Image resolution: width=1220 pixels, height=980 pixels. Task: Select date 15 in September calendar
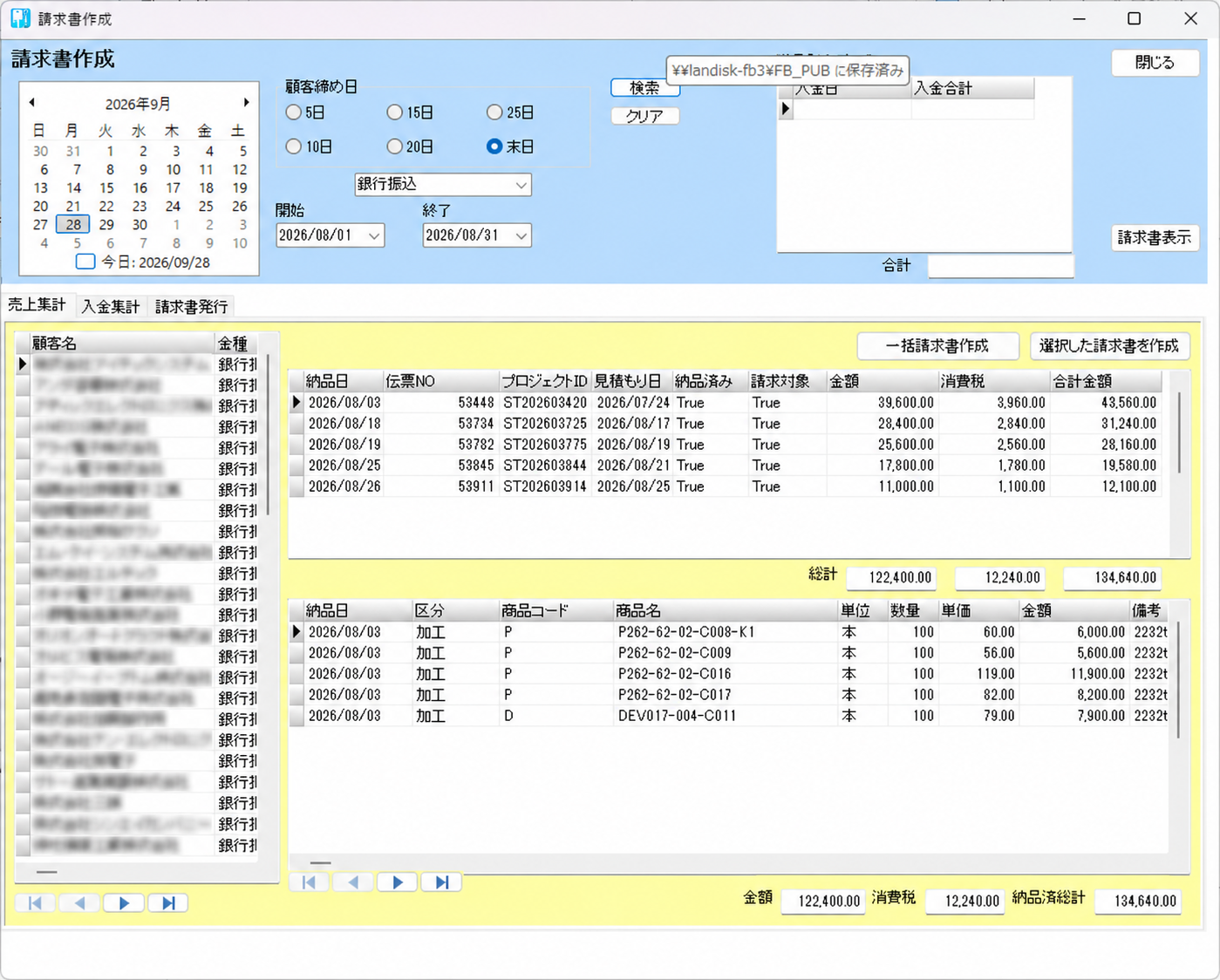(x=106, y=188)
